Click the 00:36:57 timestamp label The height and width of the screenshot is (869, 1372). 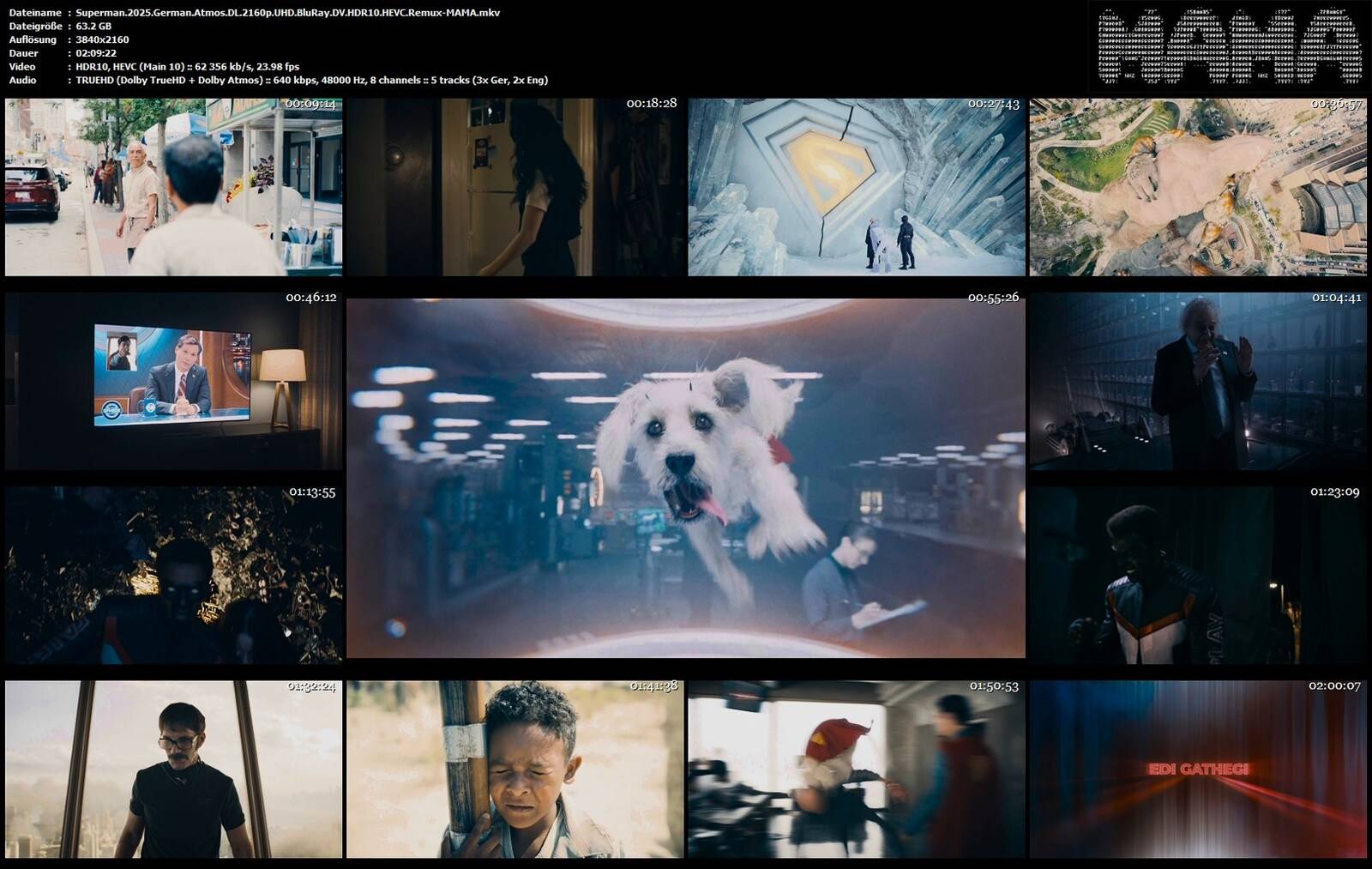tap(1336, 103)
